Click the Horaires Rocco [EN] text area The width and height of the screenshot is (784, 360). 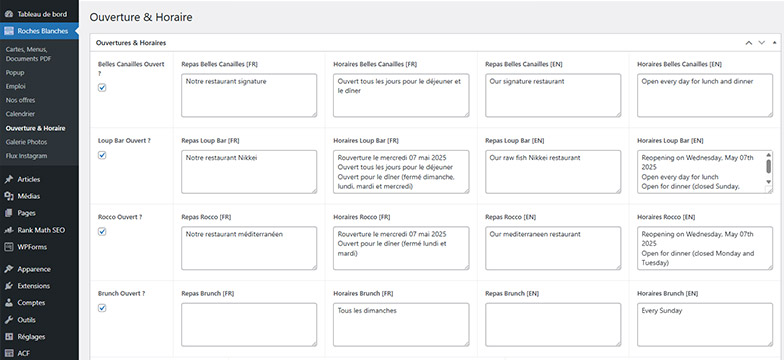pyautogui.click(x=705, y=248)
